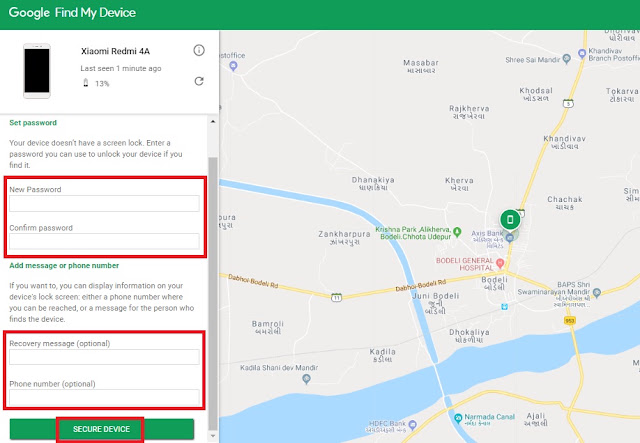
Task: Click the Kherva map label
Action: tap(459, 184)
